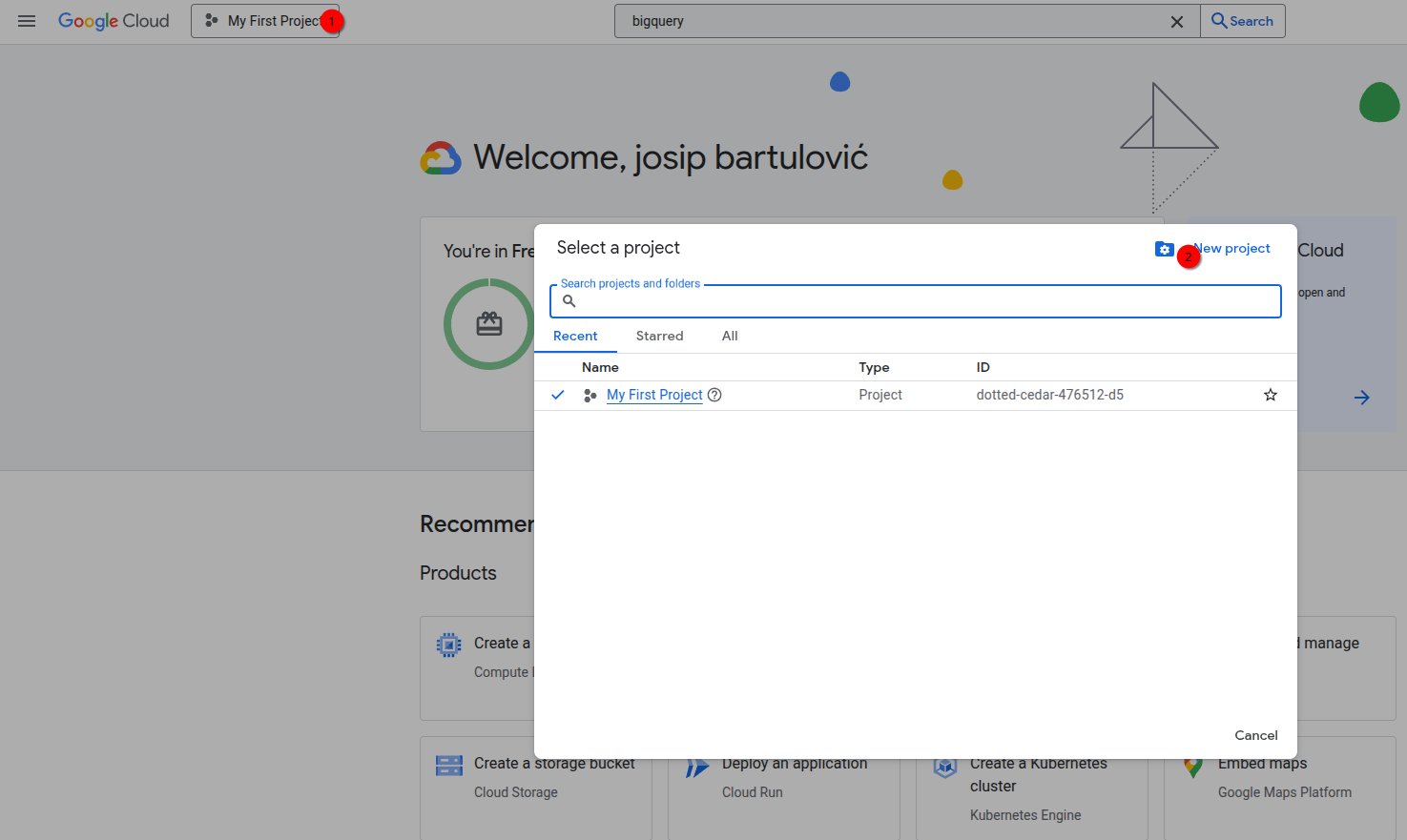Click the help icon beside My First Project
Viewport: 1407px width, 840px height.
coord(714,395)
